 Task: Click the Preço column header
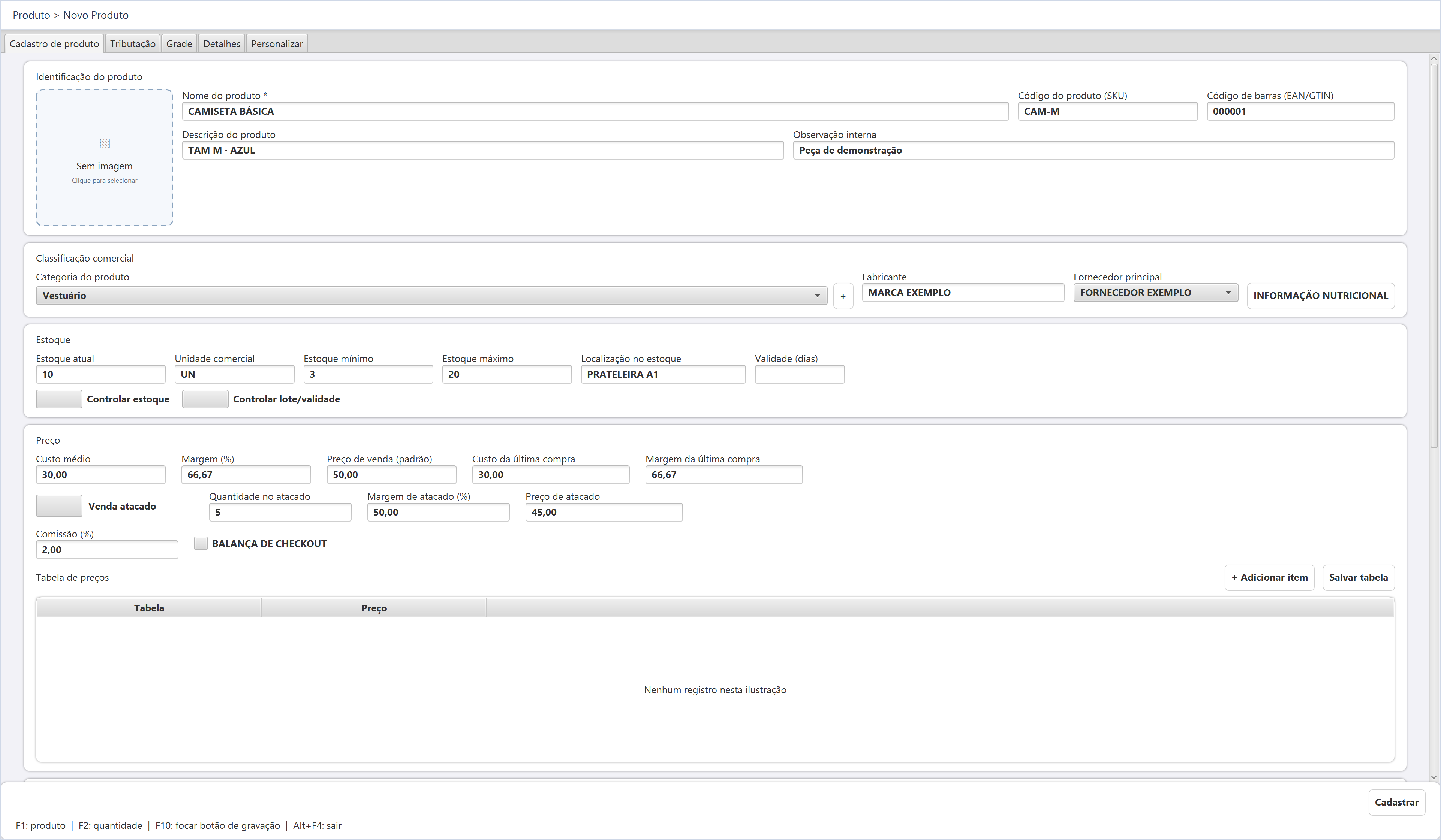(x=374, y=608)
